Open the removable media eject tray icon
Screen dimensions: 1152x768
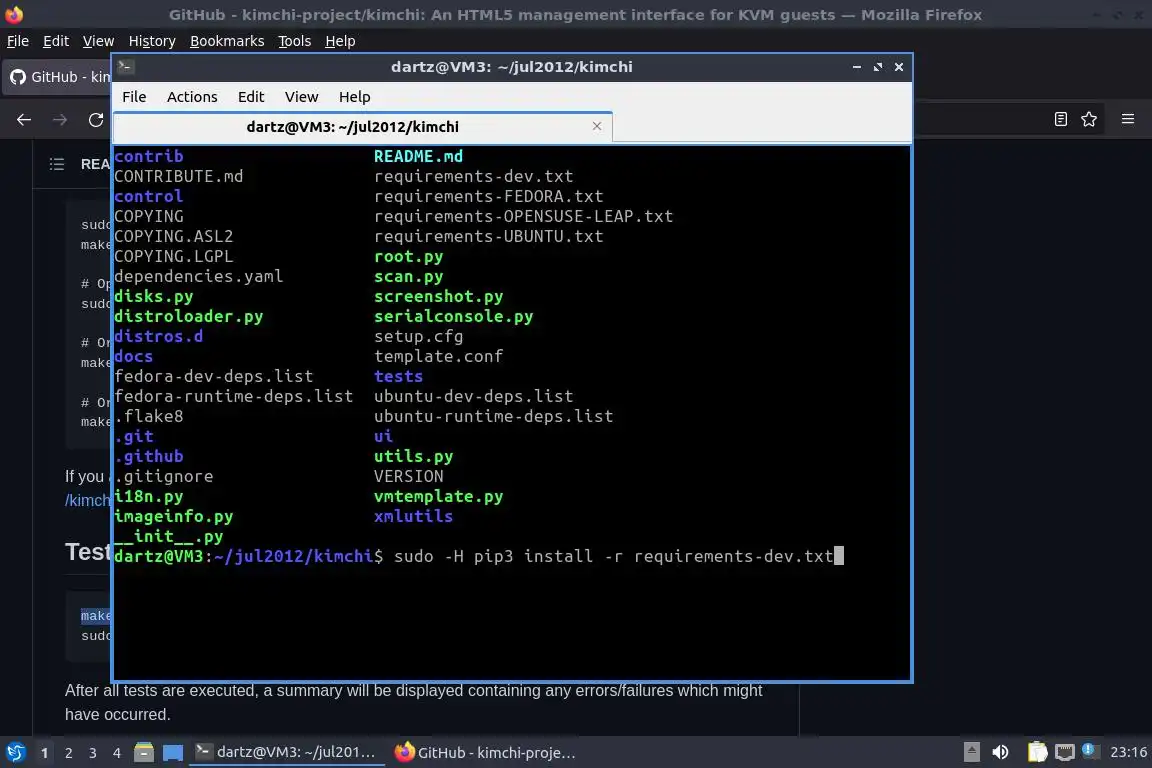[x=971, y=752]
